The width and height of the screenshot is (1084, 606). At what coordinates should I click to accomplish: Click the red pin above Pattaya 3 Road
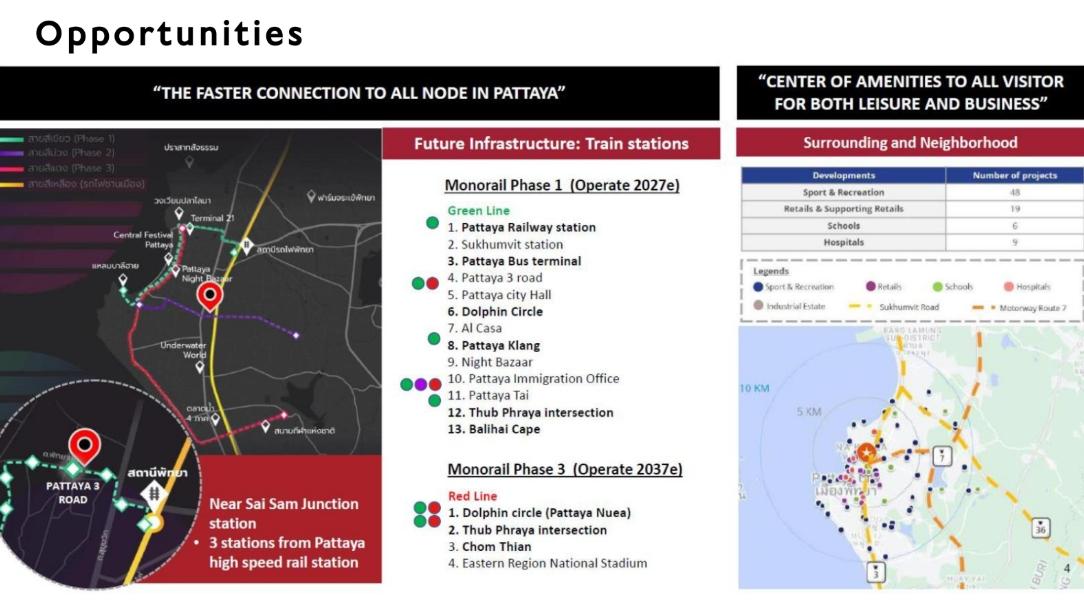click(85, 447)
